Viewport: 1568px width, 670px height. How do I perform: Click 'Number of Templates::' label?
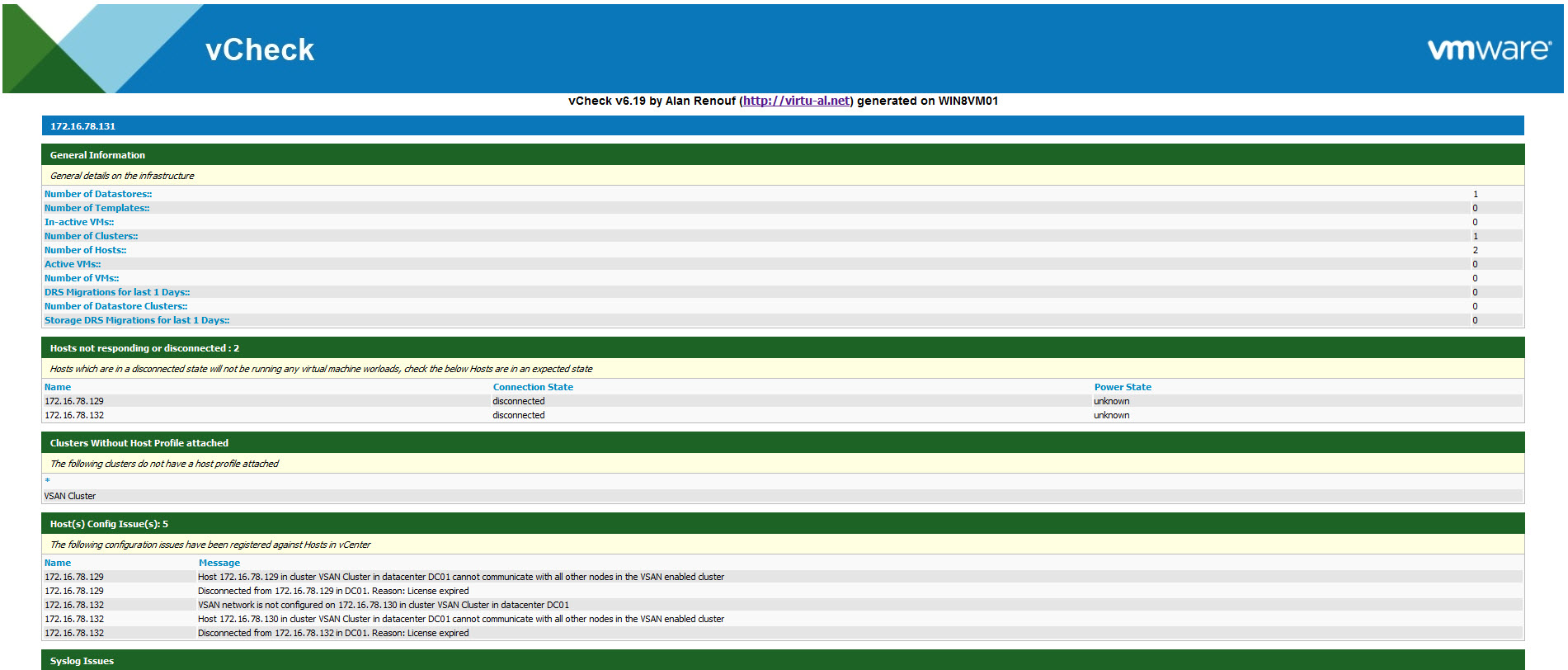pos(97,209)
